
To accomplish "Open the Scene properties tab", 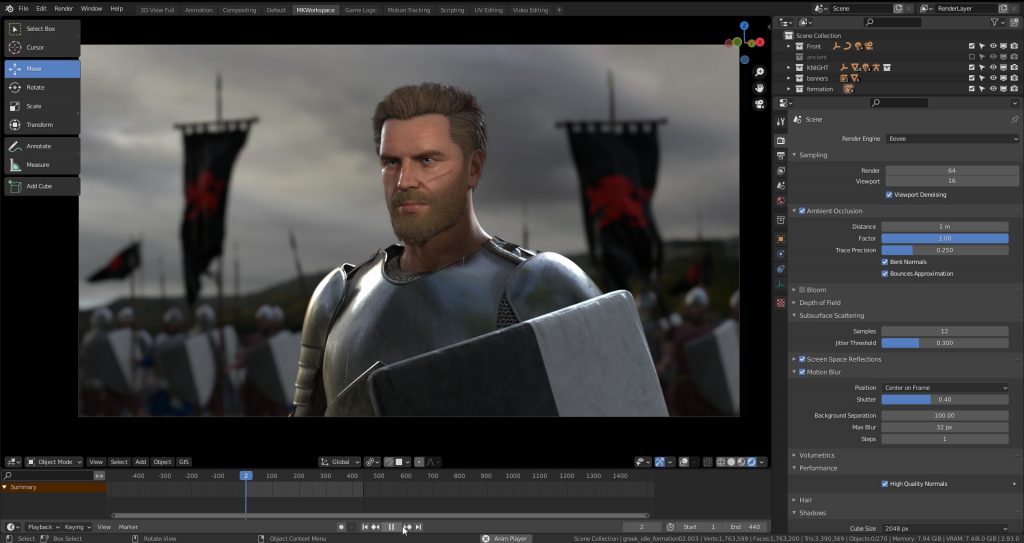I will [x=780, y=186].
